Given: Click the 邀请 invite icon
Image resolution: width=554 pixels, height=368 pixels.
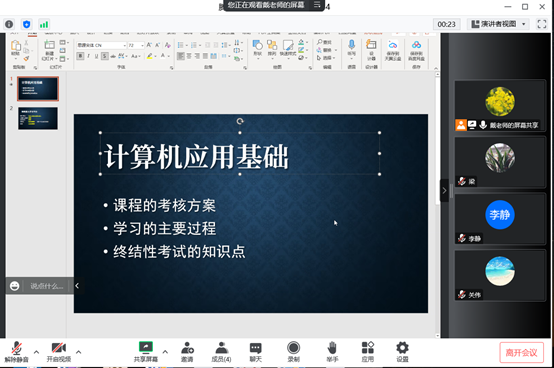Looking at the screenshot, I should point(187,352).
